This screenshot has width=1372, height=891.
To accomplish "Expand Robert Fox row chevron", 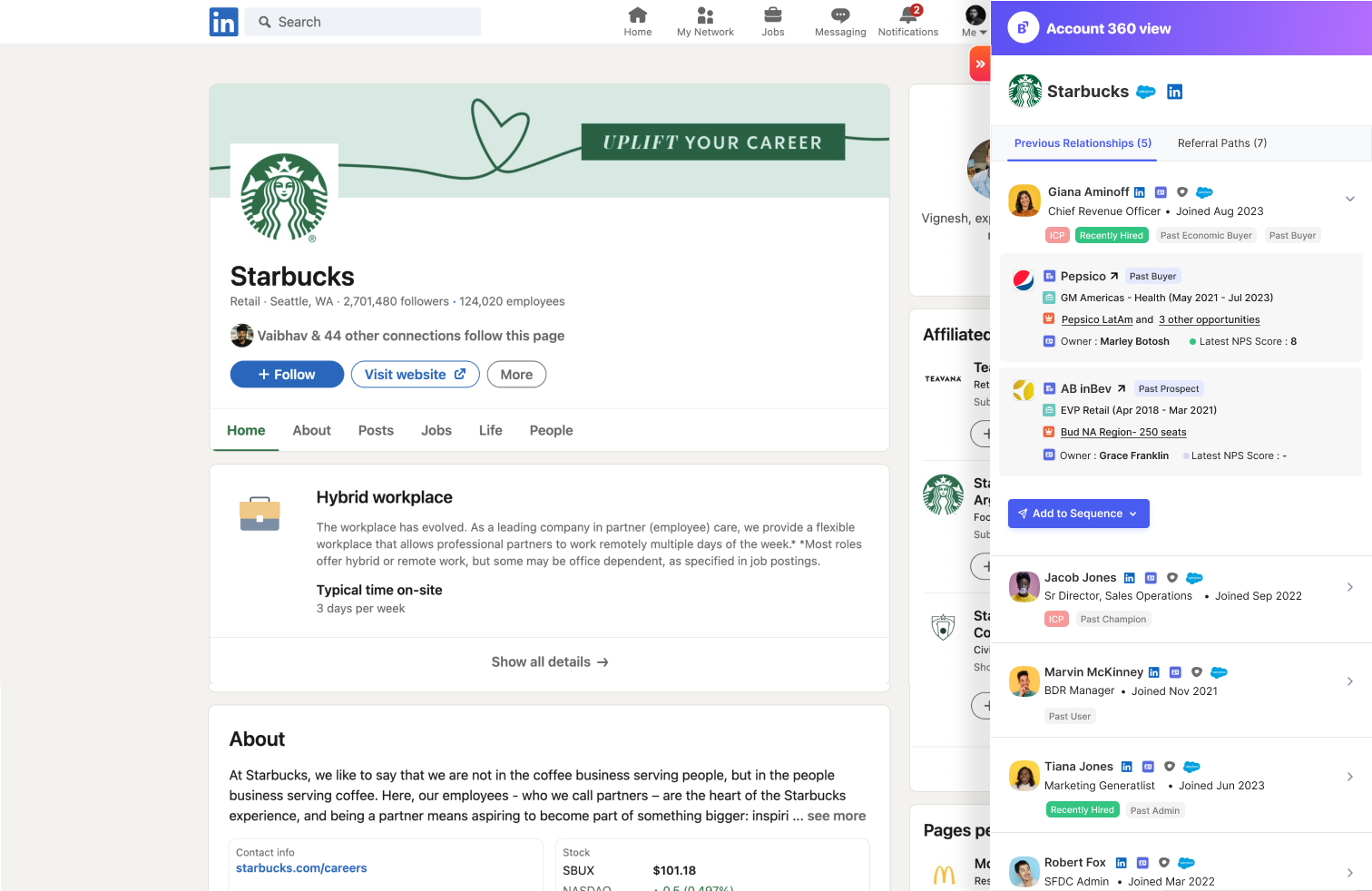I will pyautogui.click(x=1350, y=872).
